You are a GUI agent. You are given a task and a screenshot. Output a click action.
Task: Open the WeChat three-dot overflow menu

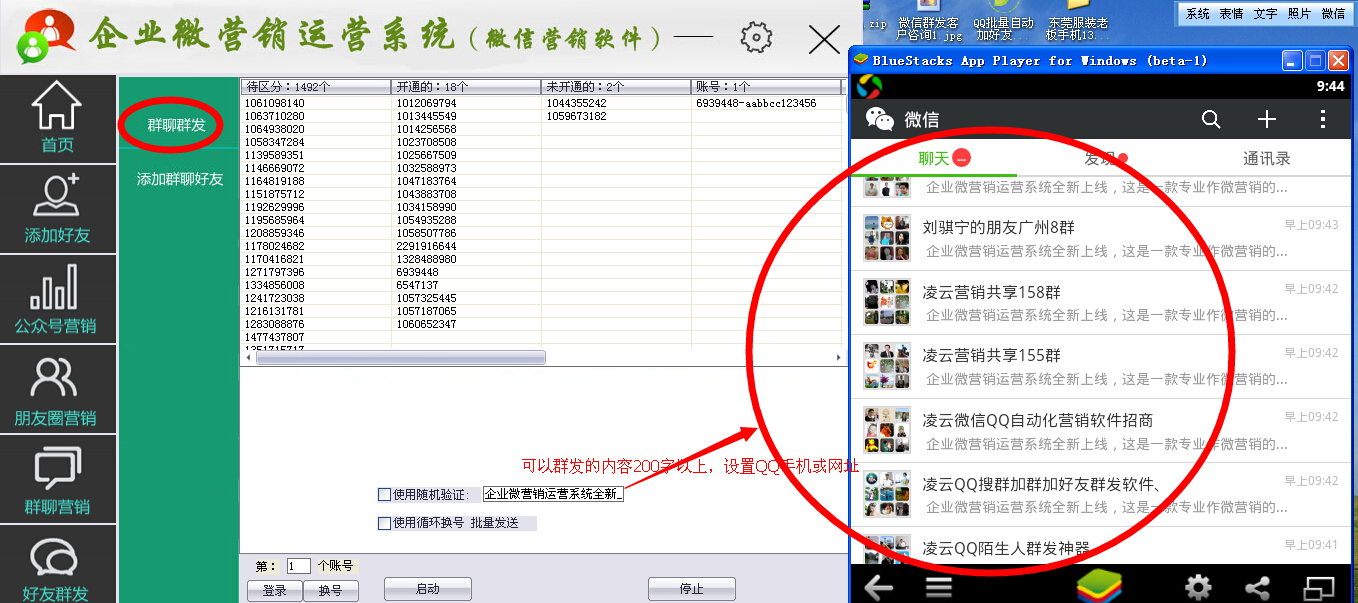[1323, 120]
